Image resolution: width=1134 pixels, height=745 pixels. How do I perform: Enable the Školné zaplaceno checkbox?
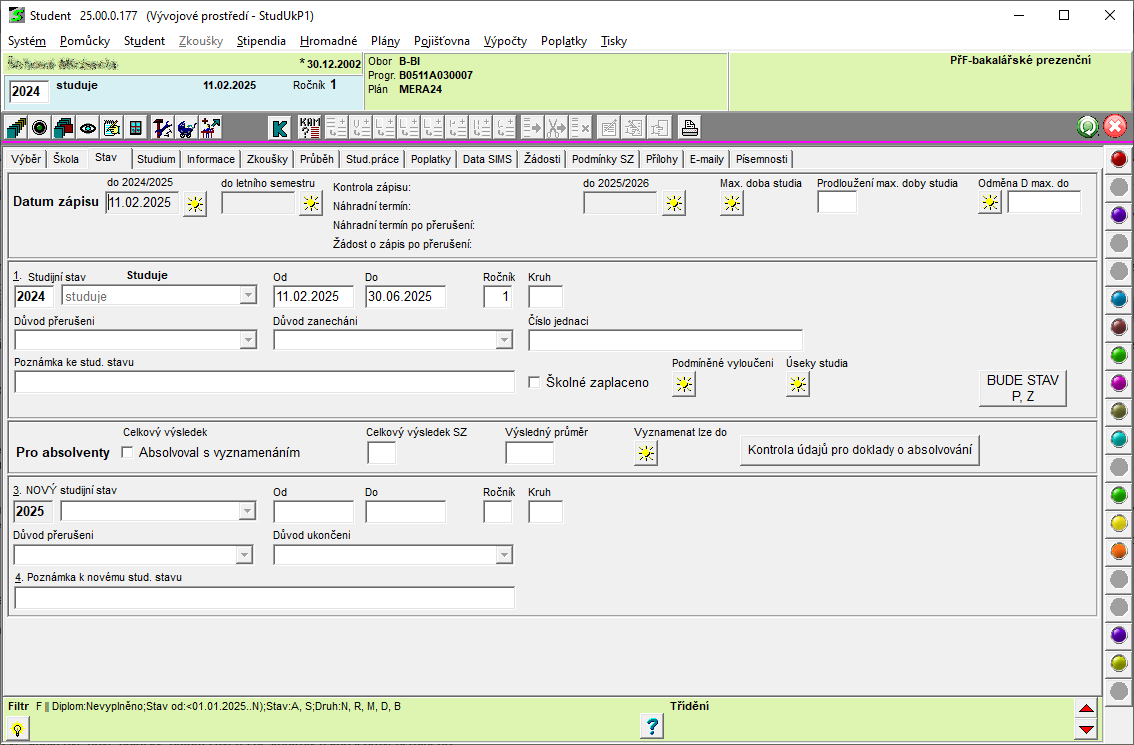tap(534, 382)
